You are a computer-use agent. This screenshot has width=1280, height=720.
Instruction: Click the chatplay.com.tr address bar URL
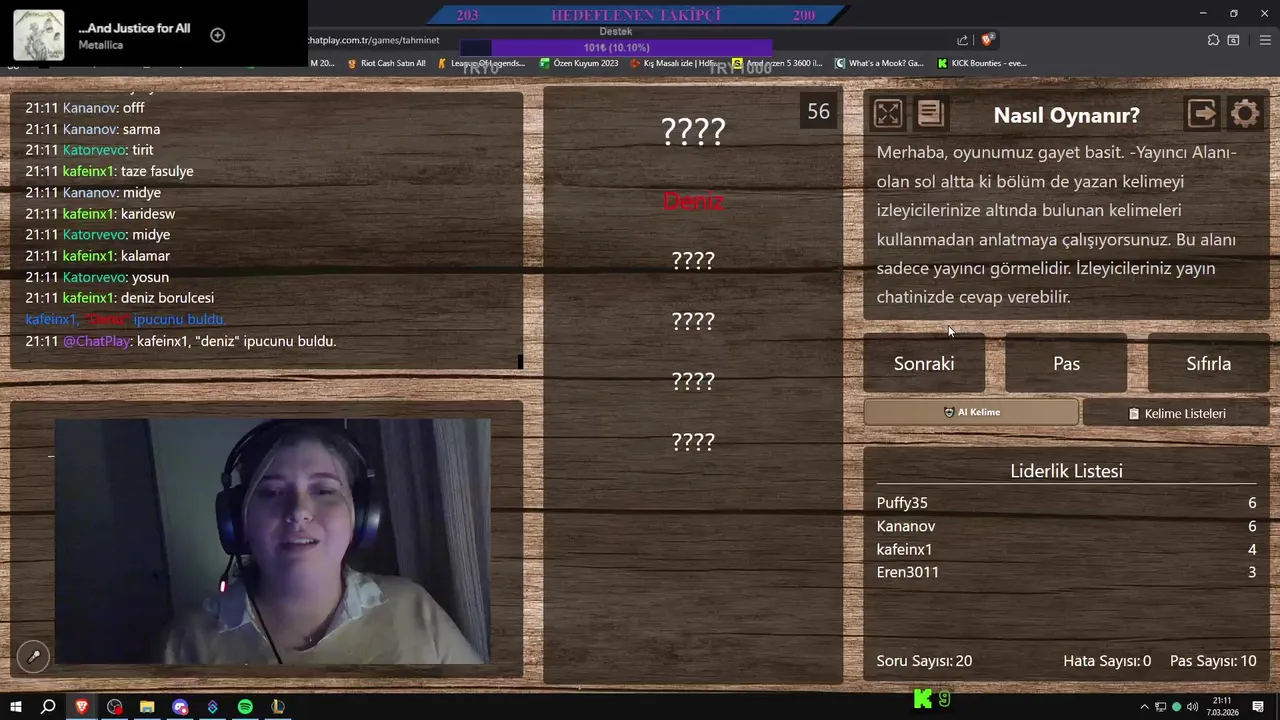pos(374,40)
